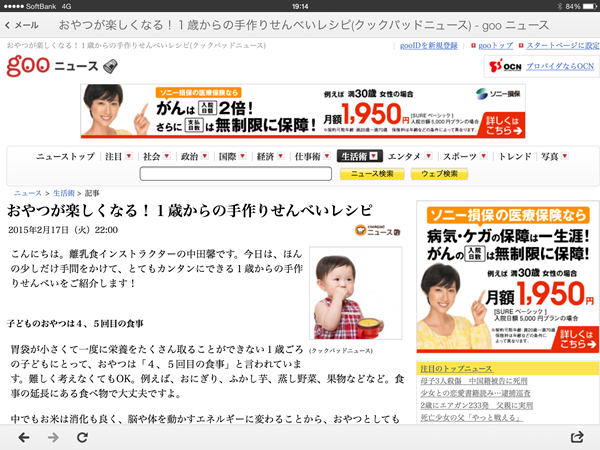Click the OCN logo icon
Image resolution: width=600 pixels, height=450 pixels.
[x=505, y=66]
